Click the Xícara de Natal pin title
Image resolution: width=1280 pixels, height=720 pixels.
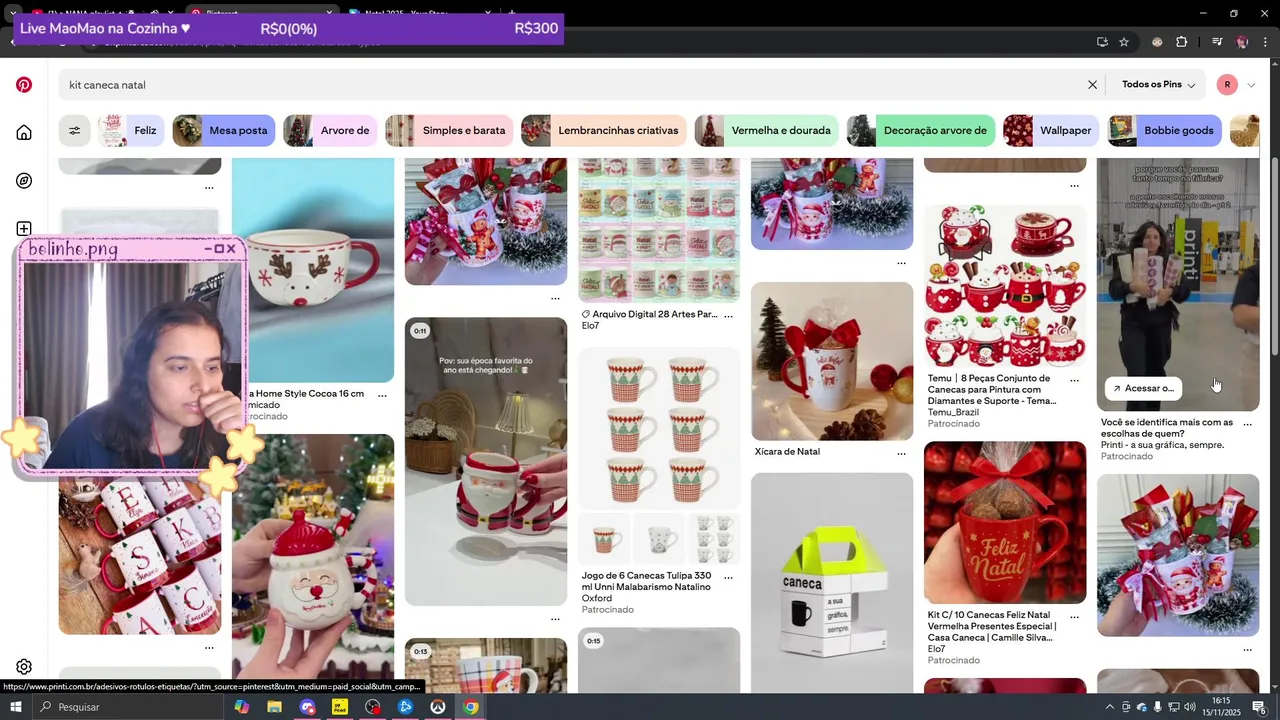click(787, 452)
